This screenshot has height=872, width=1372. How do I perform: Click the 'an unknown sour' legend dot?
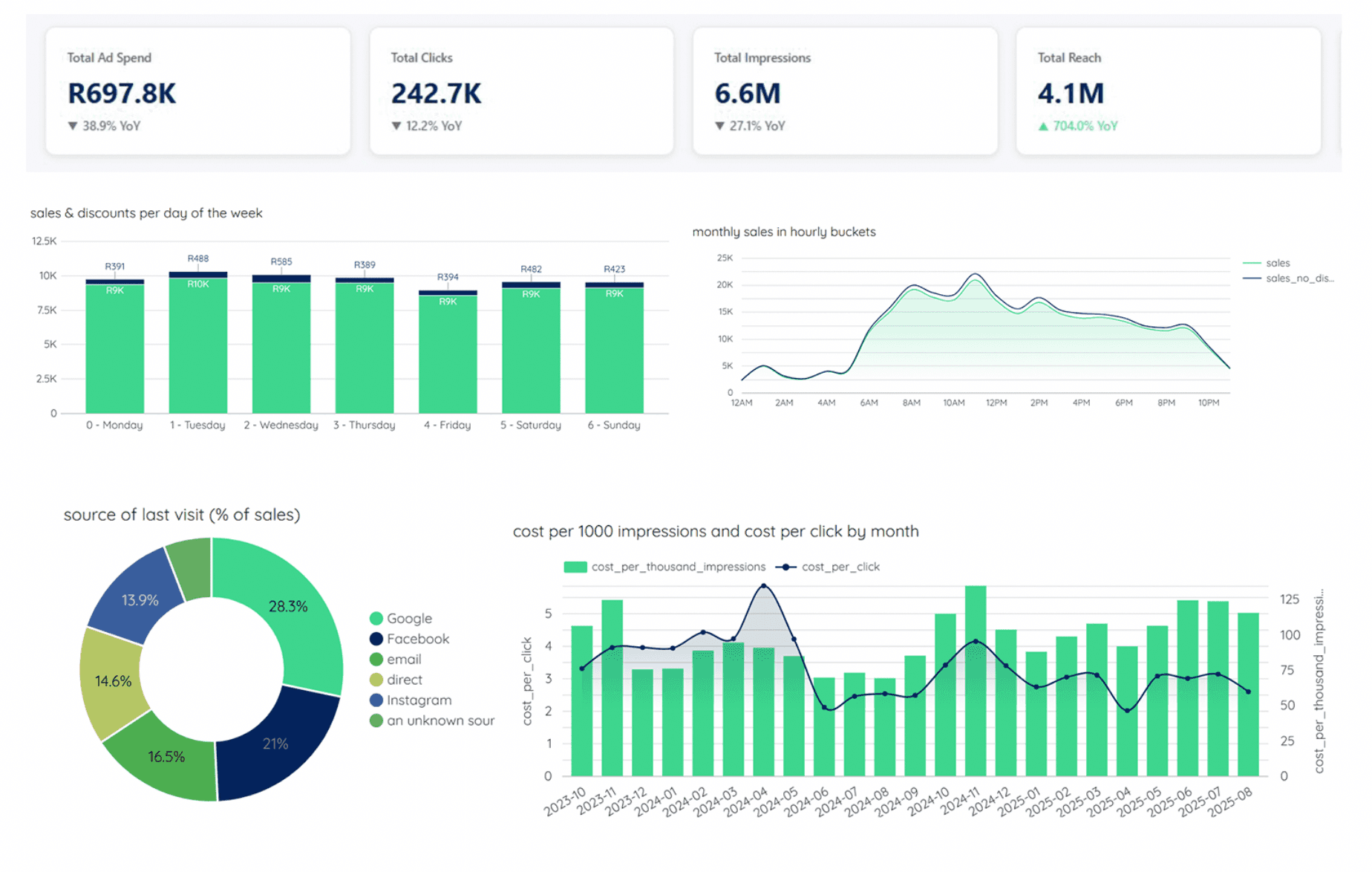tap(378, 720)
